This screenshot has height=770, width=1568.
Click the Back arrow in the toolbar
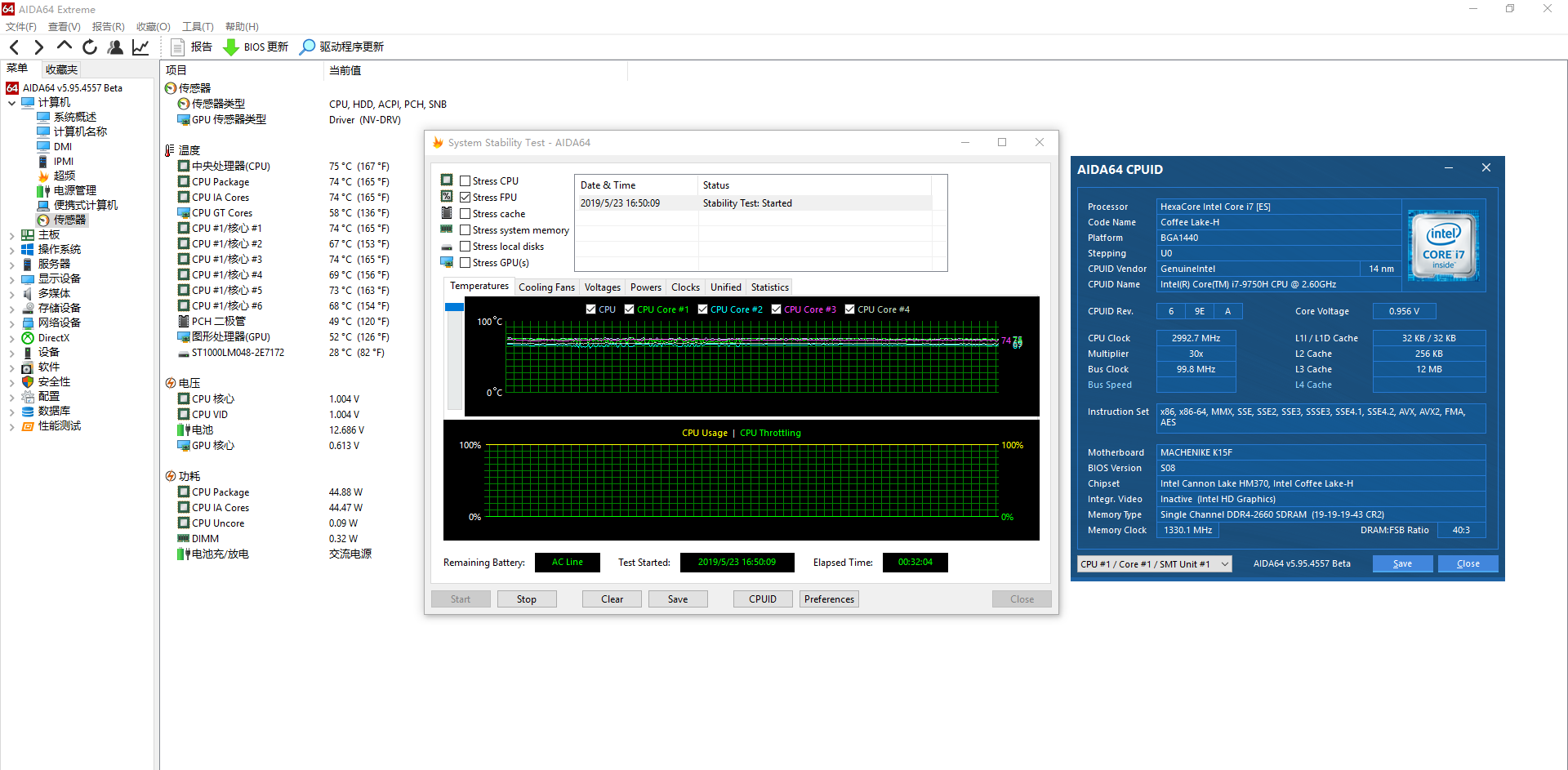14,47
